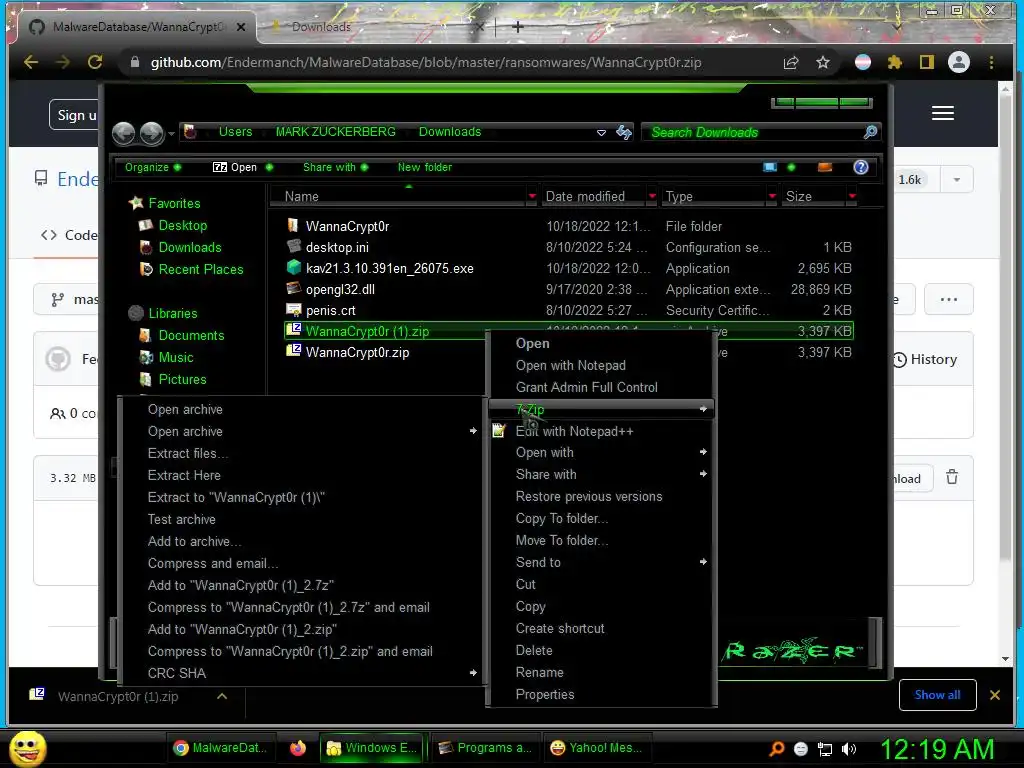Click the Explorer forward arrow button

point(152,133)
